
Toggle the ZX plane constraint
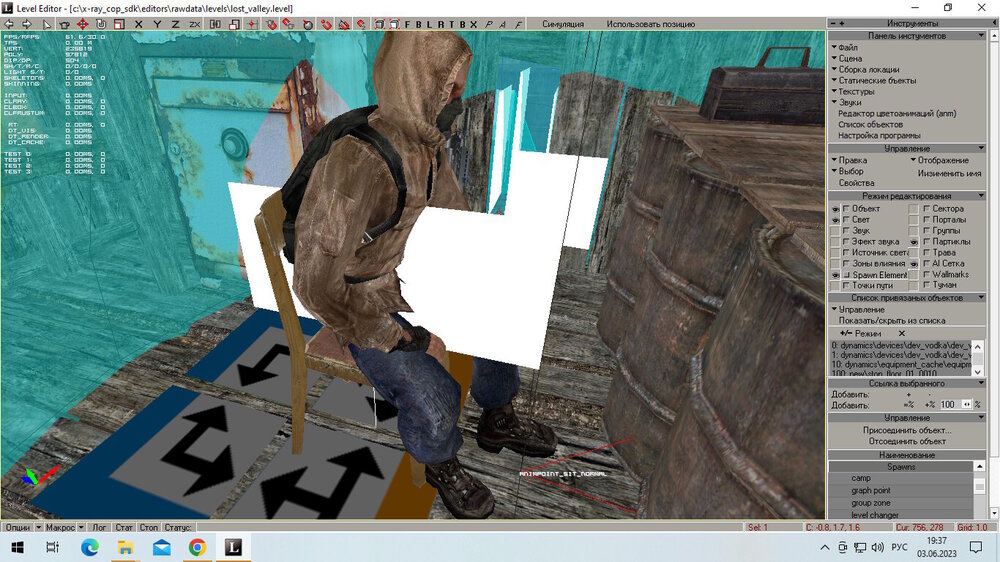pos(194,23)
